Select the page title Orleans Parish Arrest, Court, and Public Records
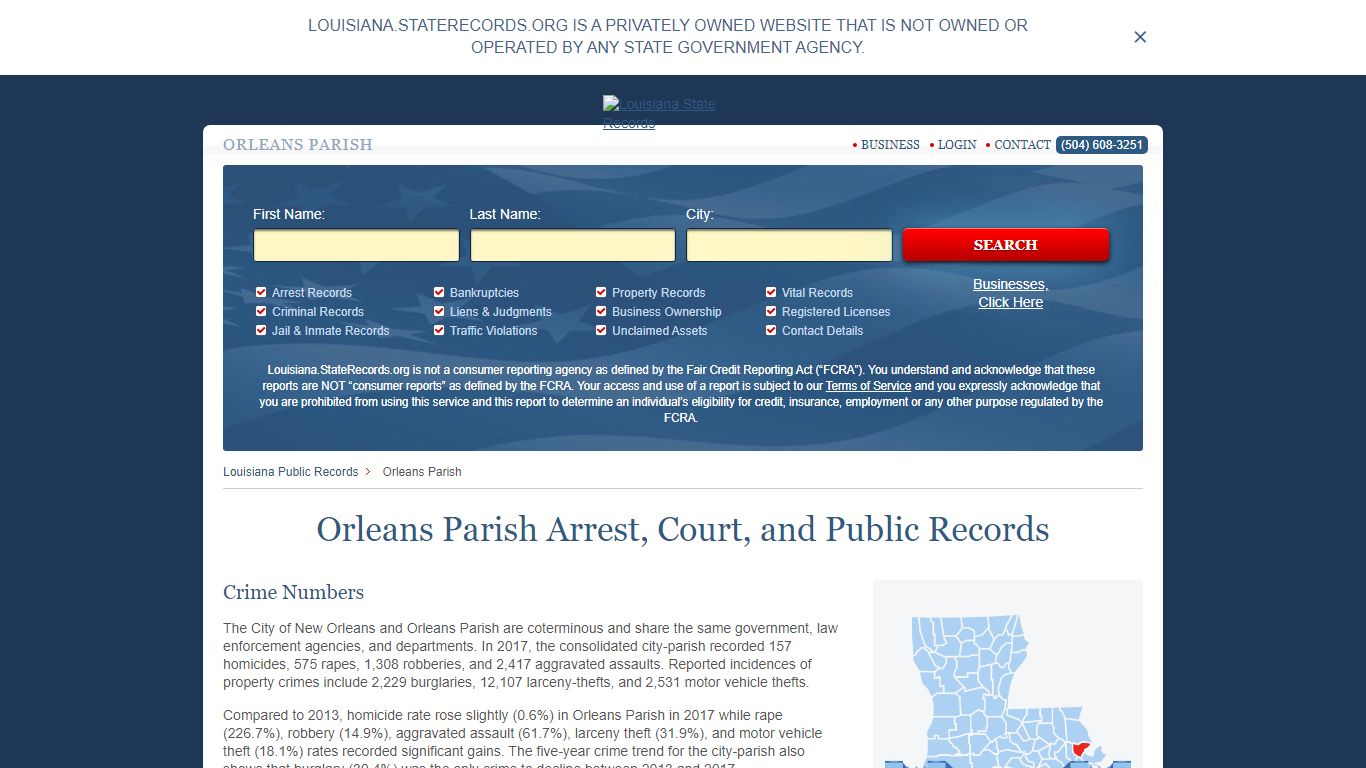The height and width of the screenshot is (768, 1366). coord(683,529)
